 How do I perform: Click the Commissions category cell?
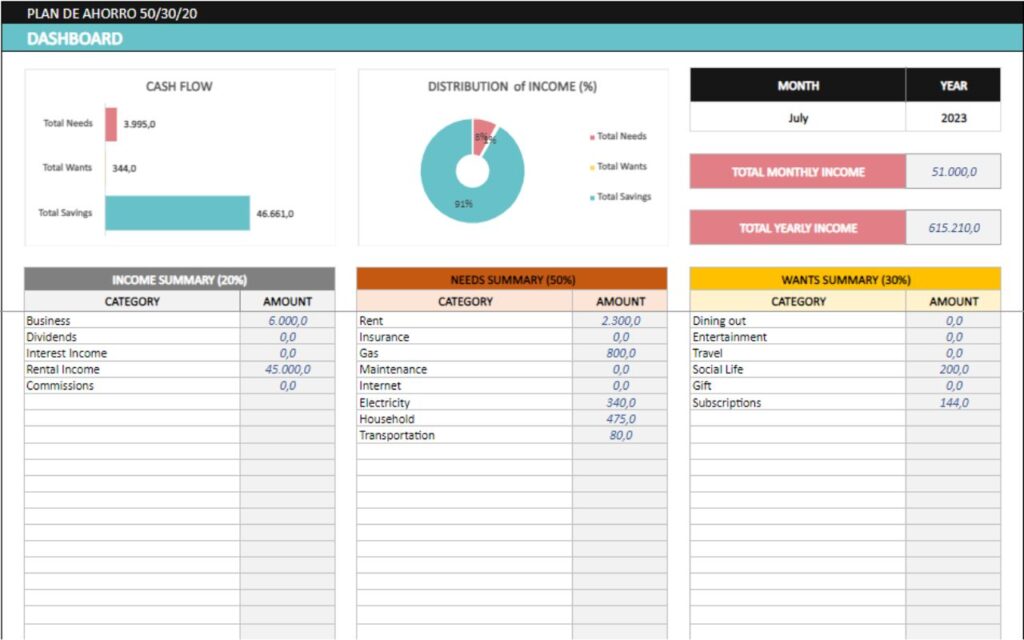[x=132, y=385]
